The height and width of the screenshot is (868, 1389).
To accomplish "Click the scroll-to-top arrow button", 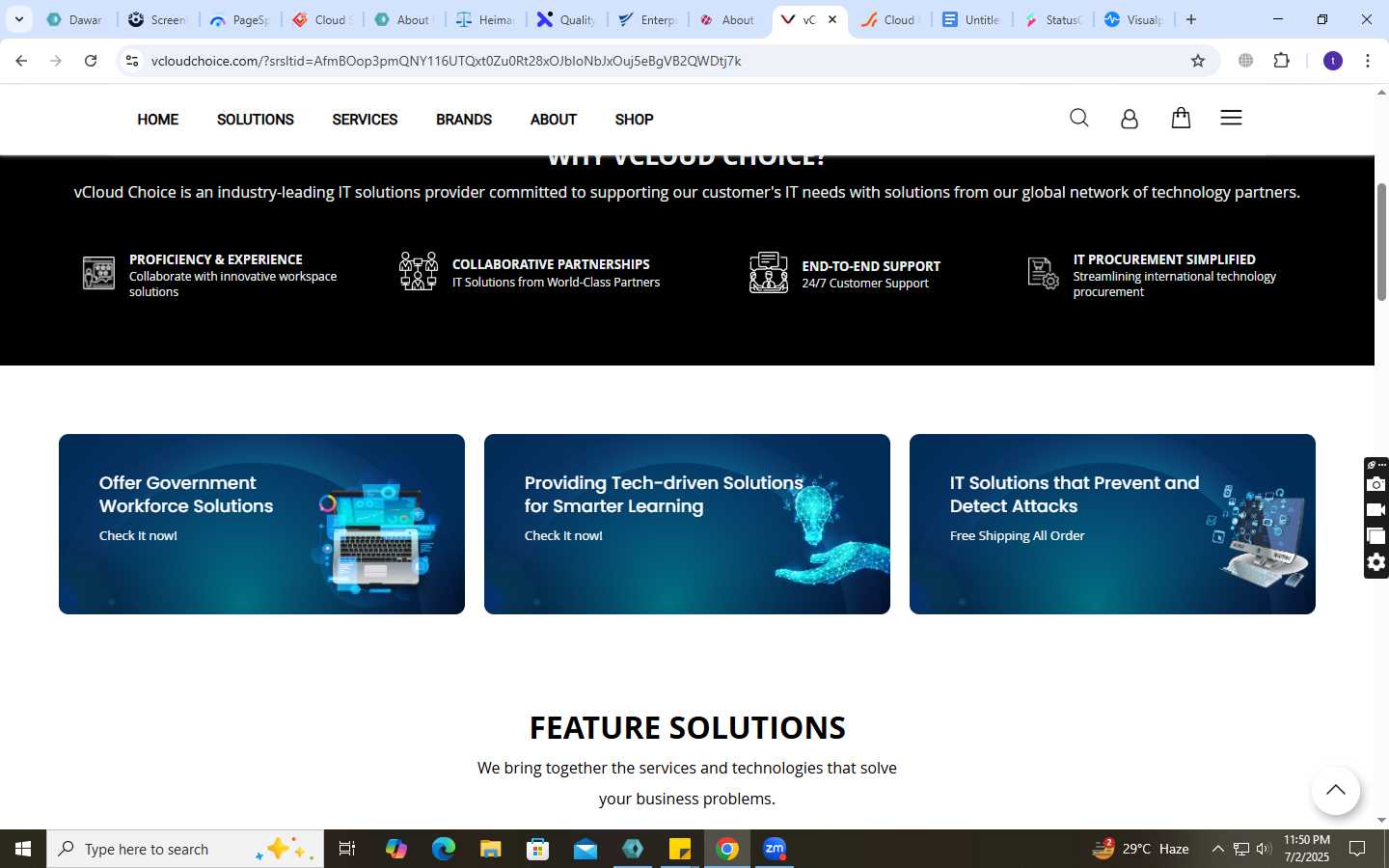I will click(x=1336, y=791).
